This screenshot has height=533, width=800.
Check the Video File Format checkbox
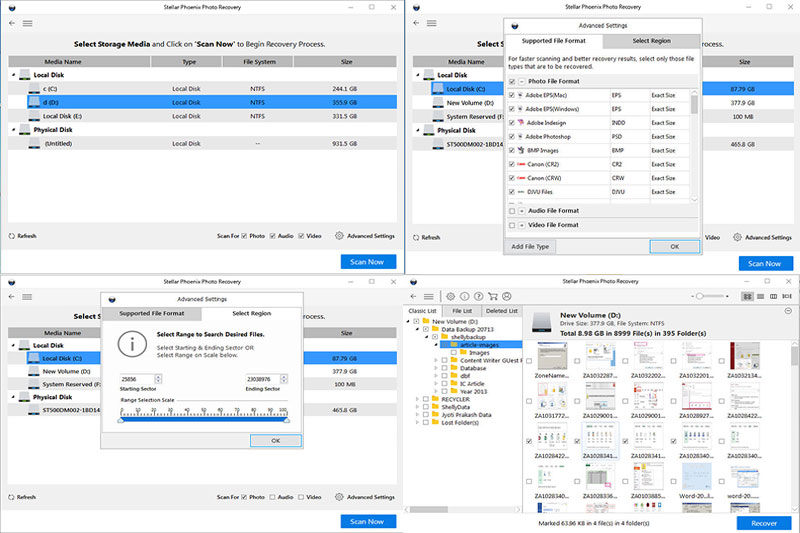(512, 225)
